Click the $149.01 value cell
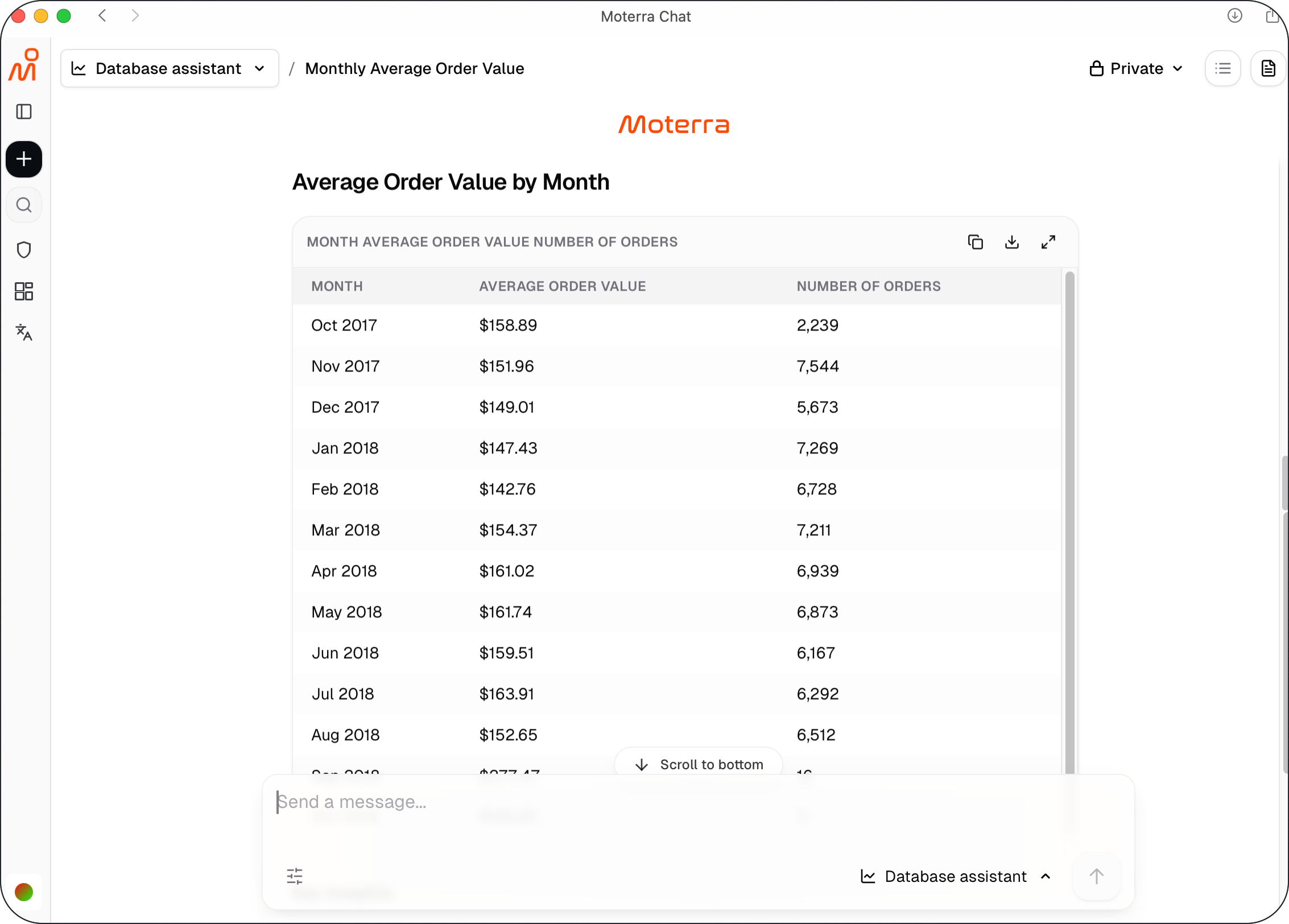This screenshot has width=1289, height=924. coord(506,407)
